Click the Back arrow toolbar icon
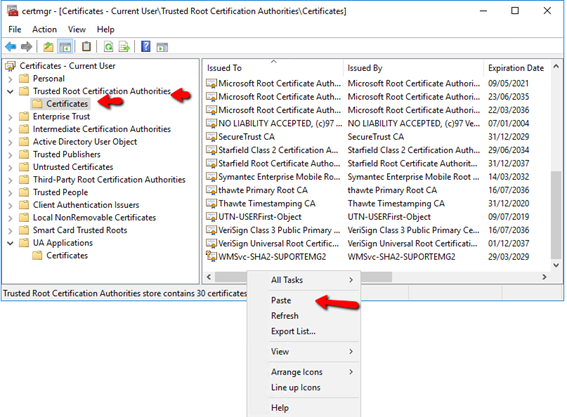567x417 pixels. [11, 47]
